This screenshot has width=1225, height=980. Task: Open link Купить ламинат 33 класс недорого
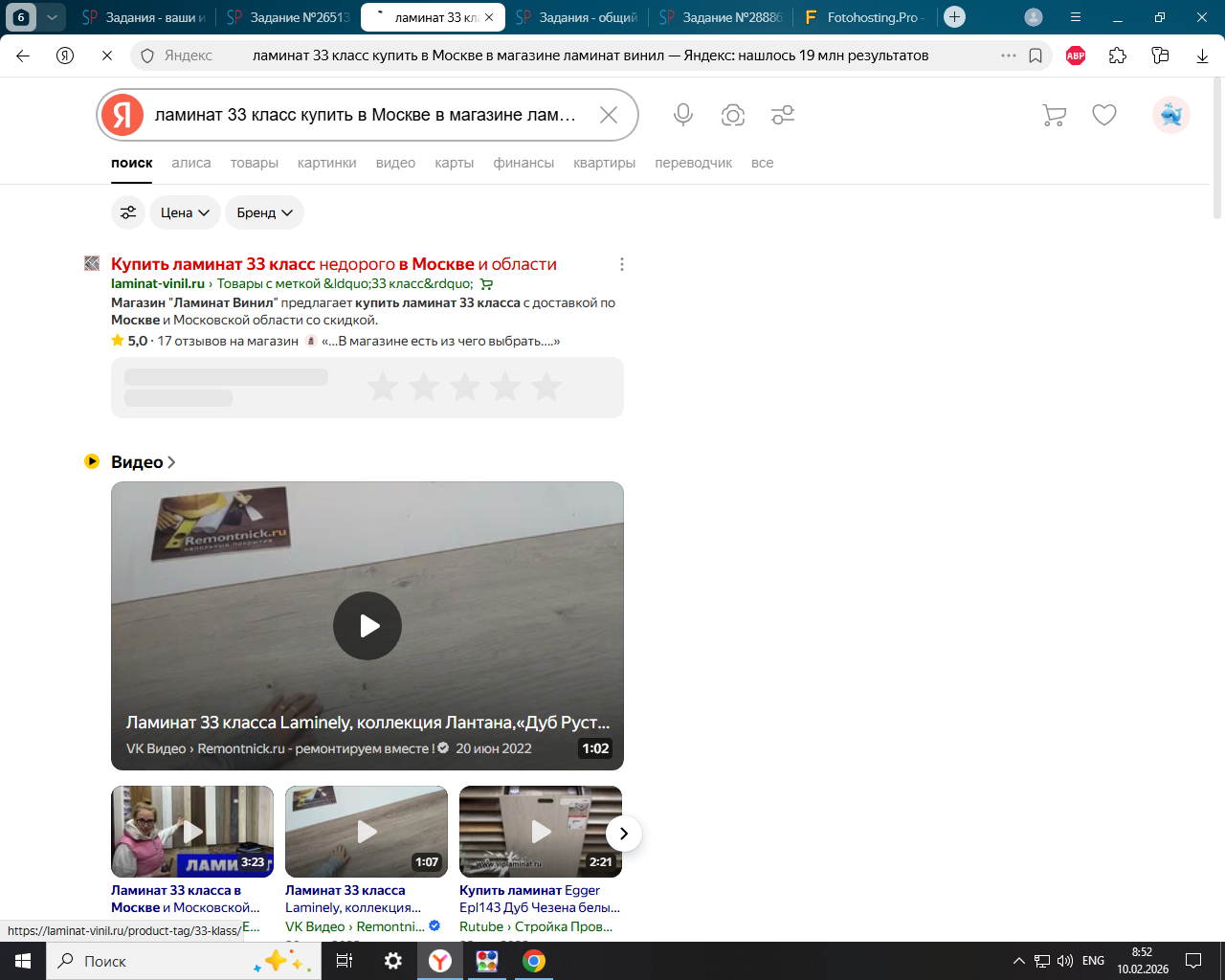pos(333,264)
